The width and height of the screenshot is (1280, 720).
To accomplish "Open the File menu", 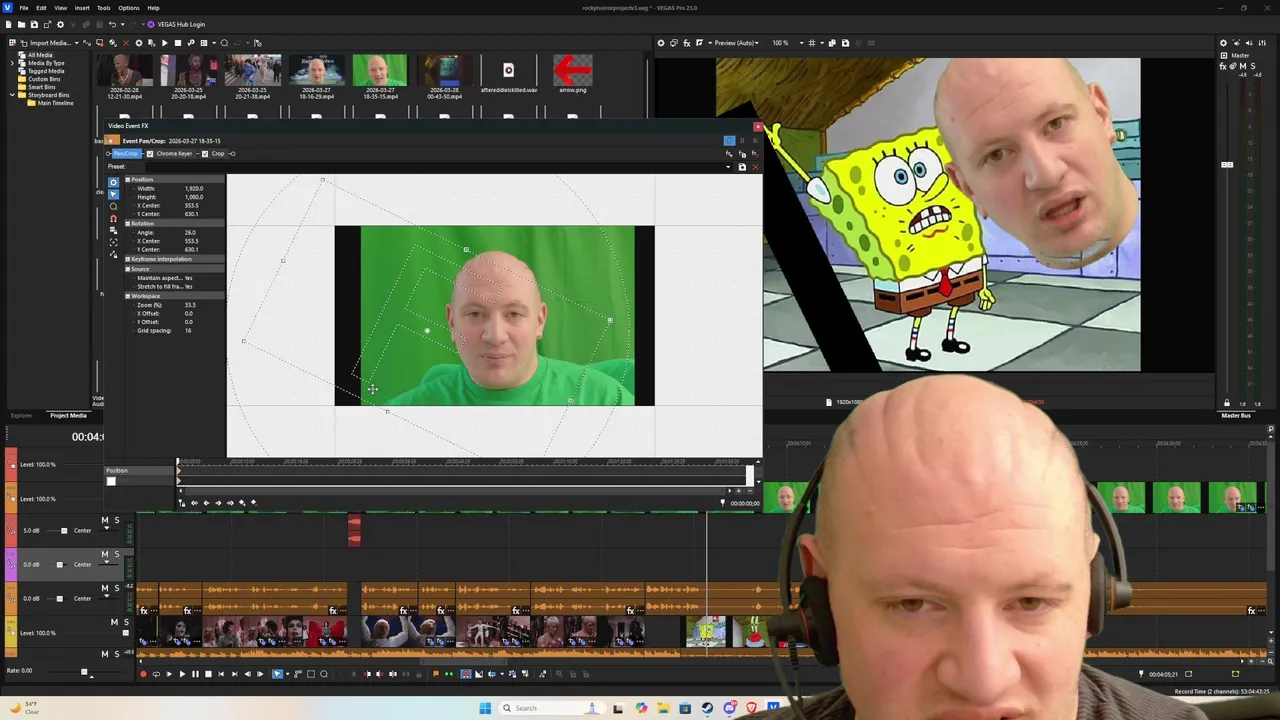I will coord(24,8).
